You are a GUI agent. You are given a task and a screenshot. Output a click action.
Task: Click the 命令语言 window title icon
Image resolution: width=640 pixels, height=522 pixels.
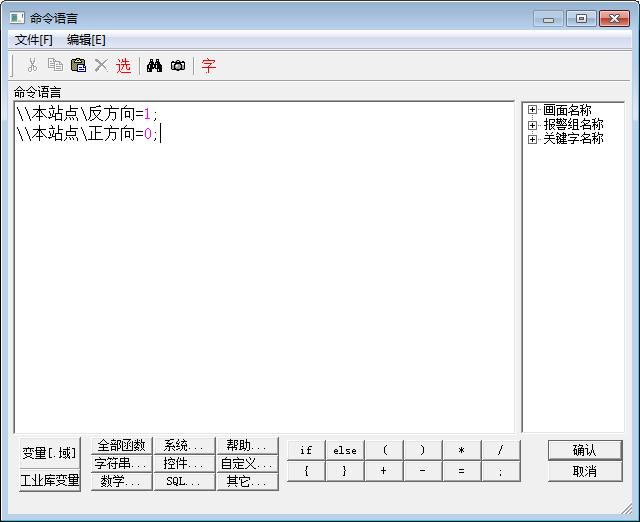click(17, 18)
